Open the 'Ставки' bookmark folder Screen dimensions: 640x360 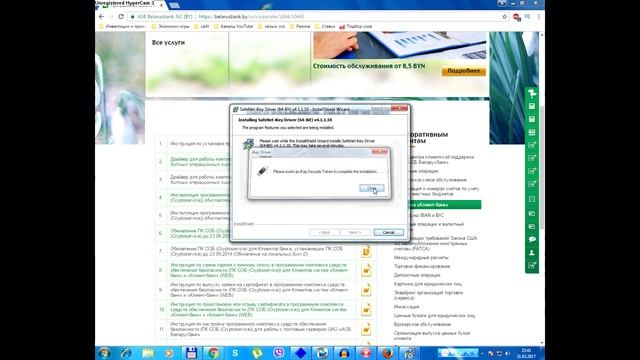pyautogui.click(x=325, y=27)
